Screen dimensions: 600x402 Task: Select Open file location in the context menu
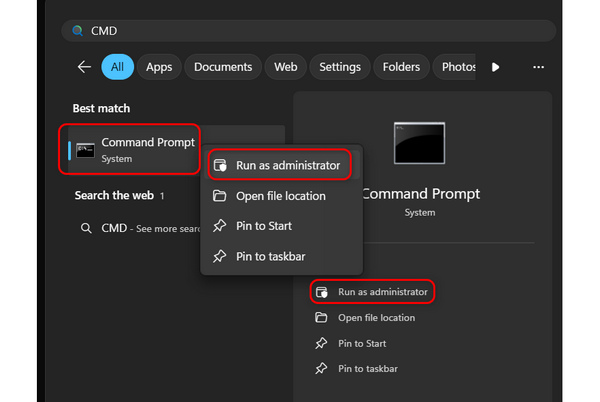(280, 196)
